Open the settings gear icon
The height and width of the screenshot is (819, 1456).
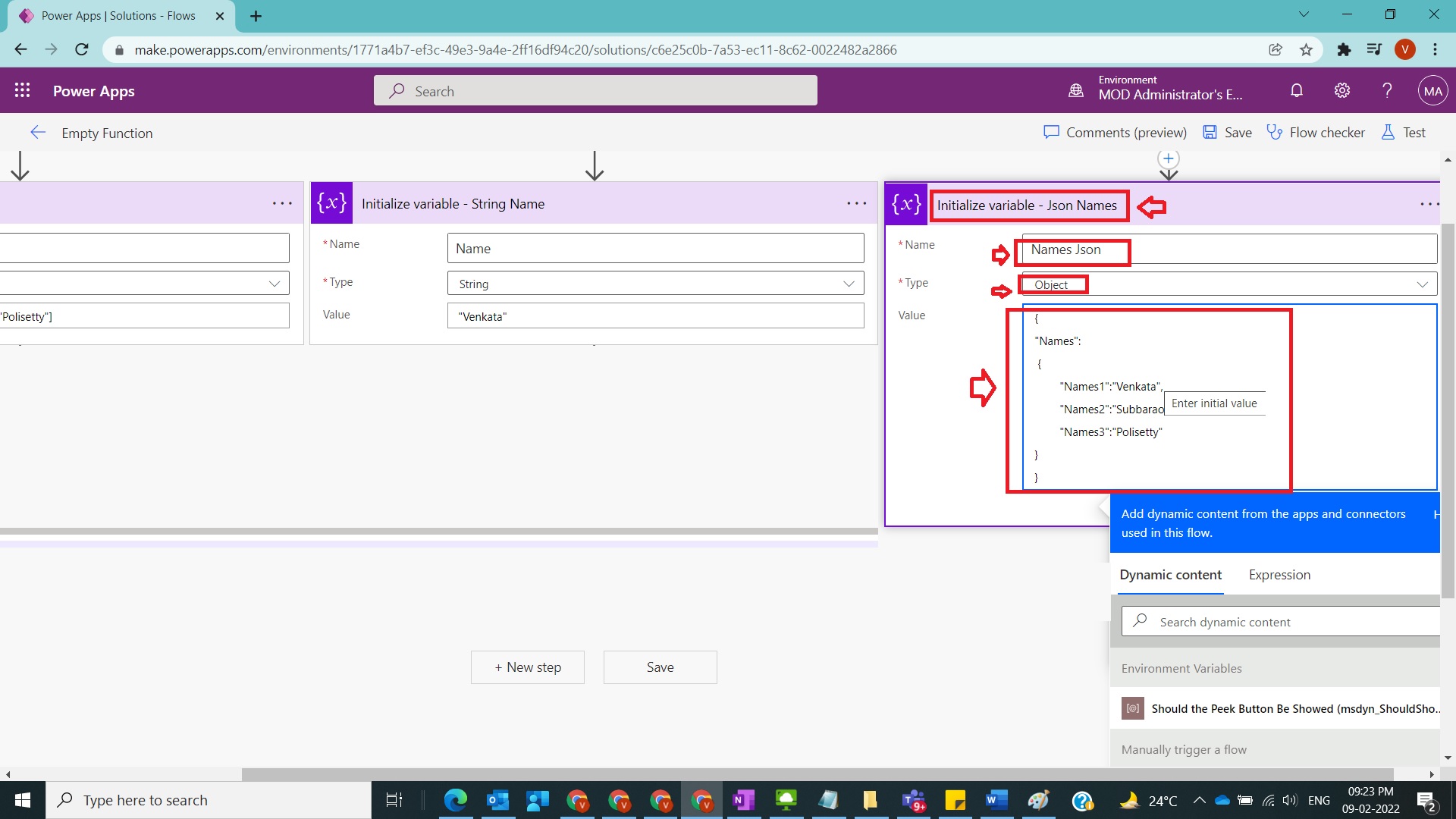click(1342, 91)
